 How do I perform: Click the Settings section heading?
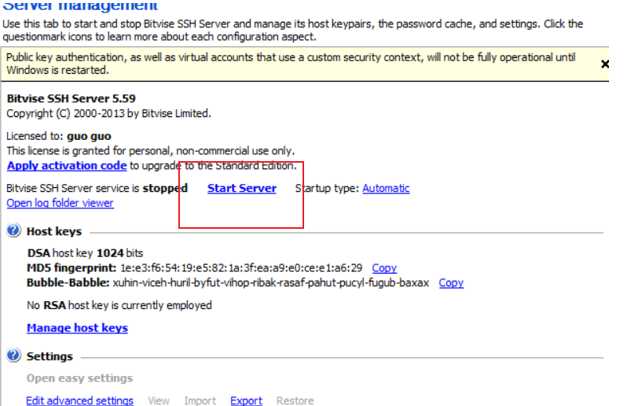(50, 356)
